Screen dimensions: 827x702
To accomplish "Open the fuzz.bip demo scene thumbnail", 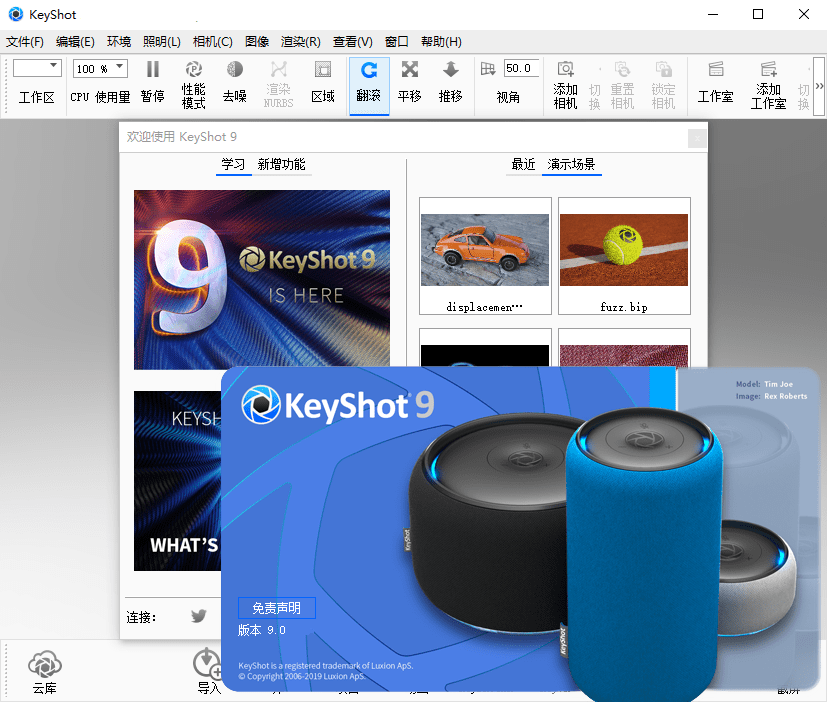I will coord(624,256).
